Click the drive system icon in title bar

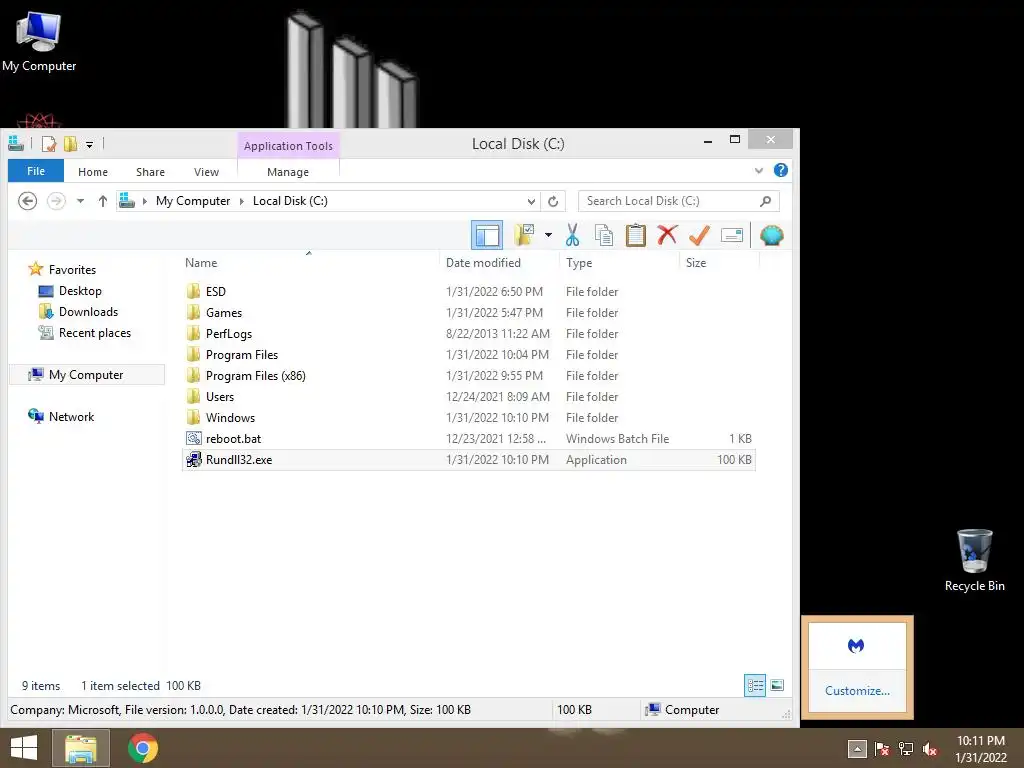coord(16,143)
